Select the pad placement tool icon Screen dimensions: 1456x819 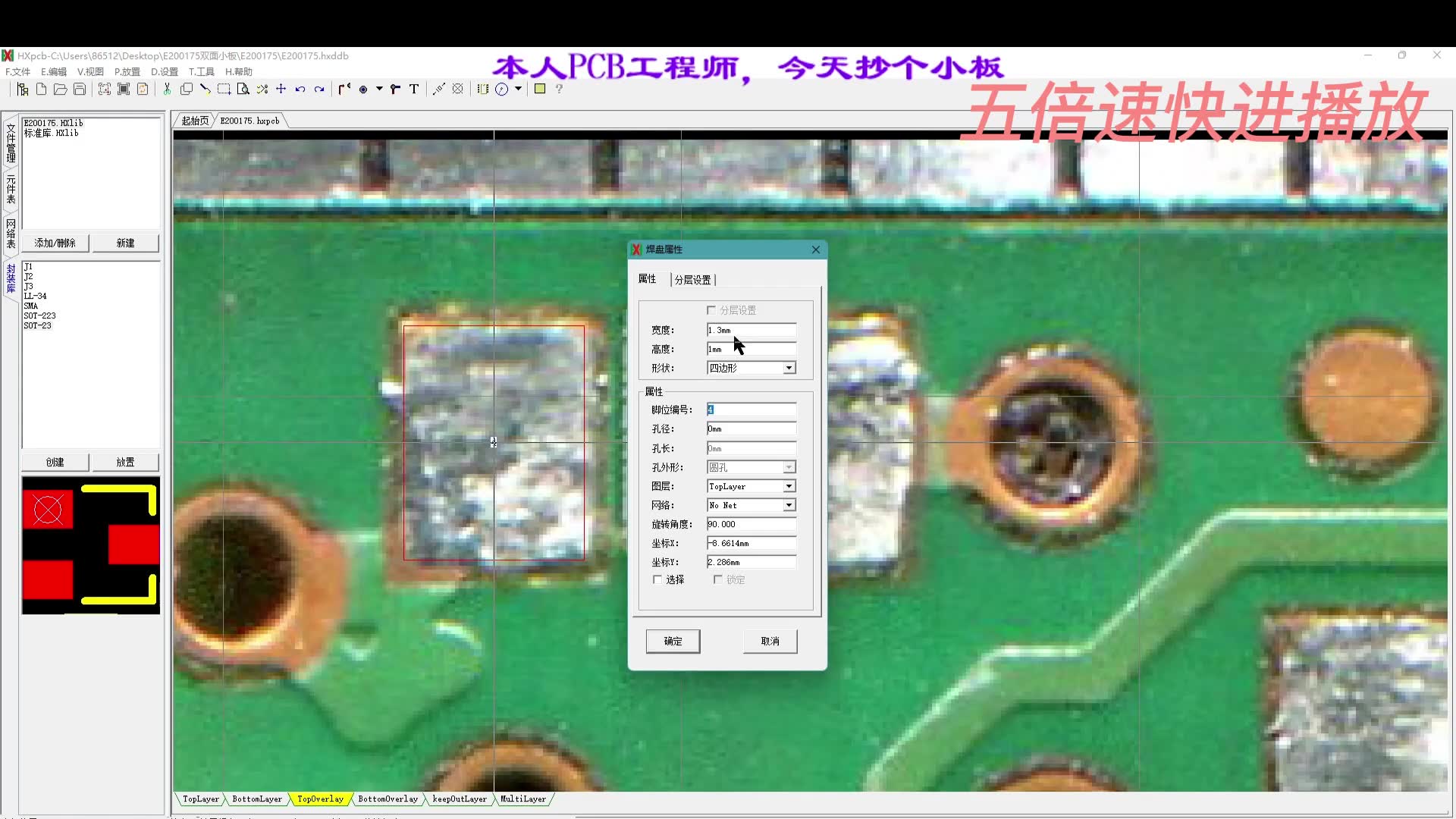click(x=364, y=89)
